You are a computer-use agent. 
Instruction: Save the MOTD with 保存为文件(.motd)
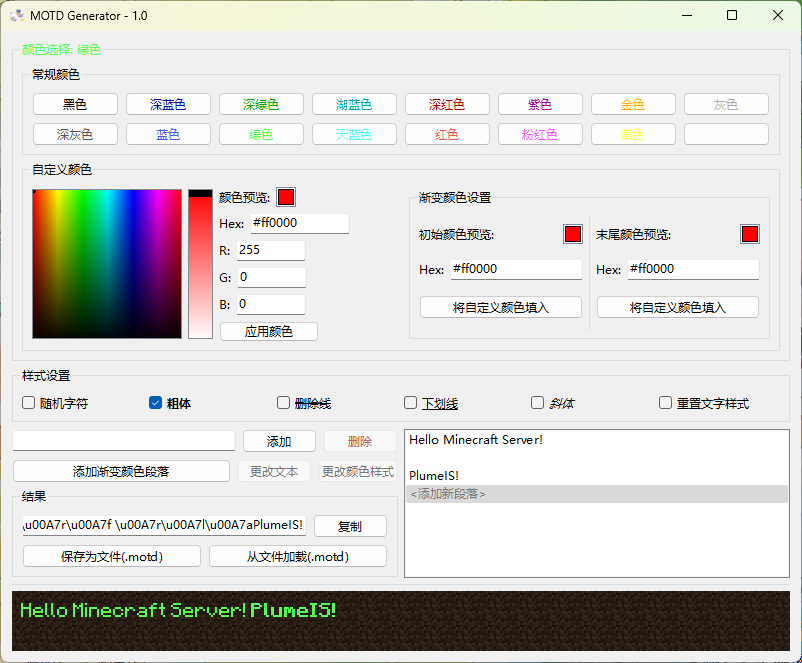click(111, 556)
